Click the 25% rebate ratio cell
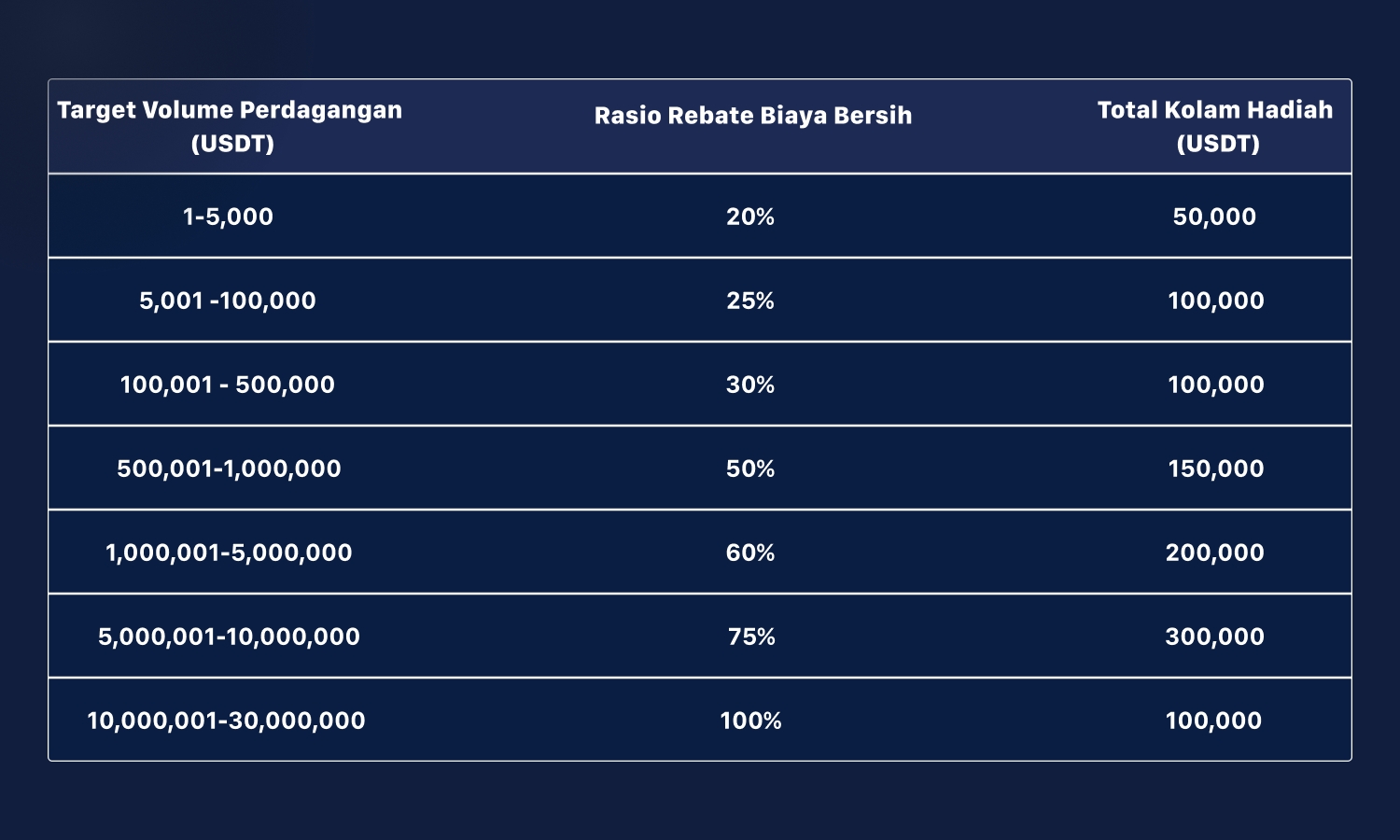 (750, 301)
